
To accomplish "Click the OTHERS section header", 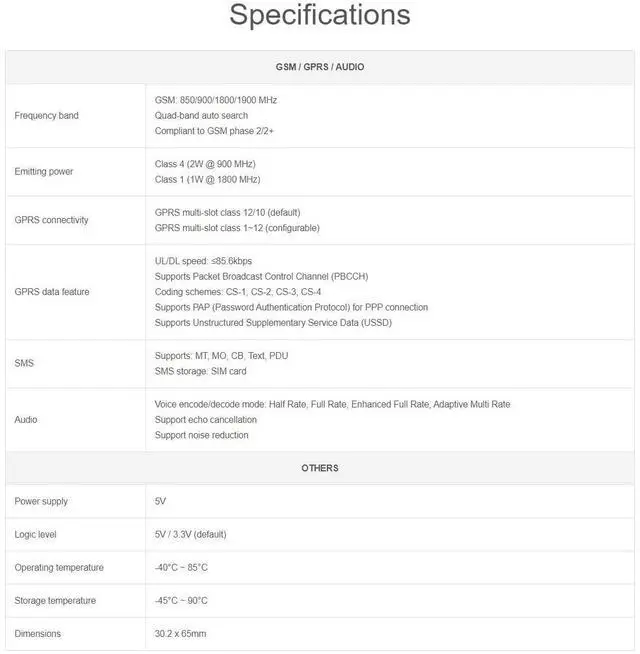I will 320,468.
